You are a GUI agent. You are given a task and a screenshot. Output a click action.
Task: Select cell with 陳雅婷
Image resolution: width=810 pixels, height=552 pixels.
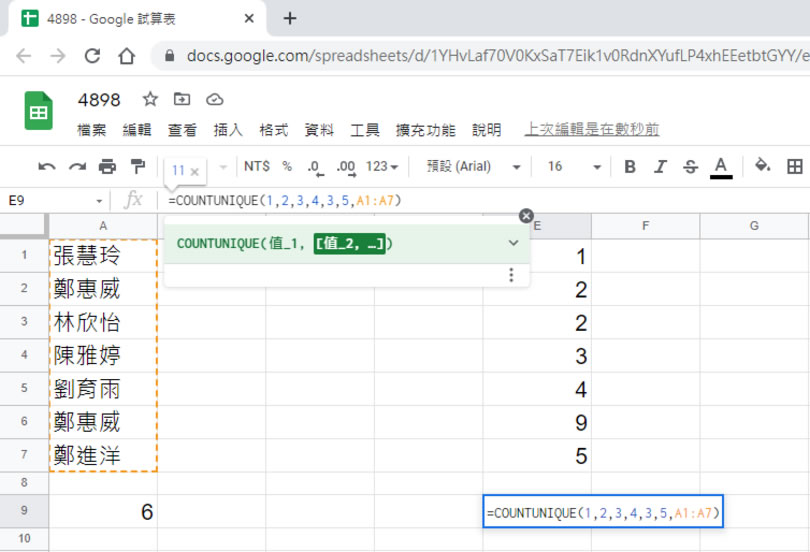coord(103,355)
